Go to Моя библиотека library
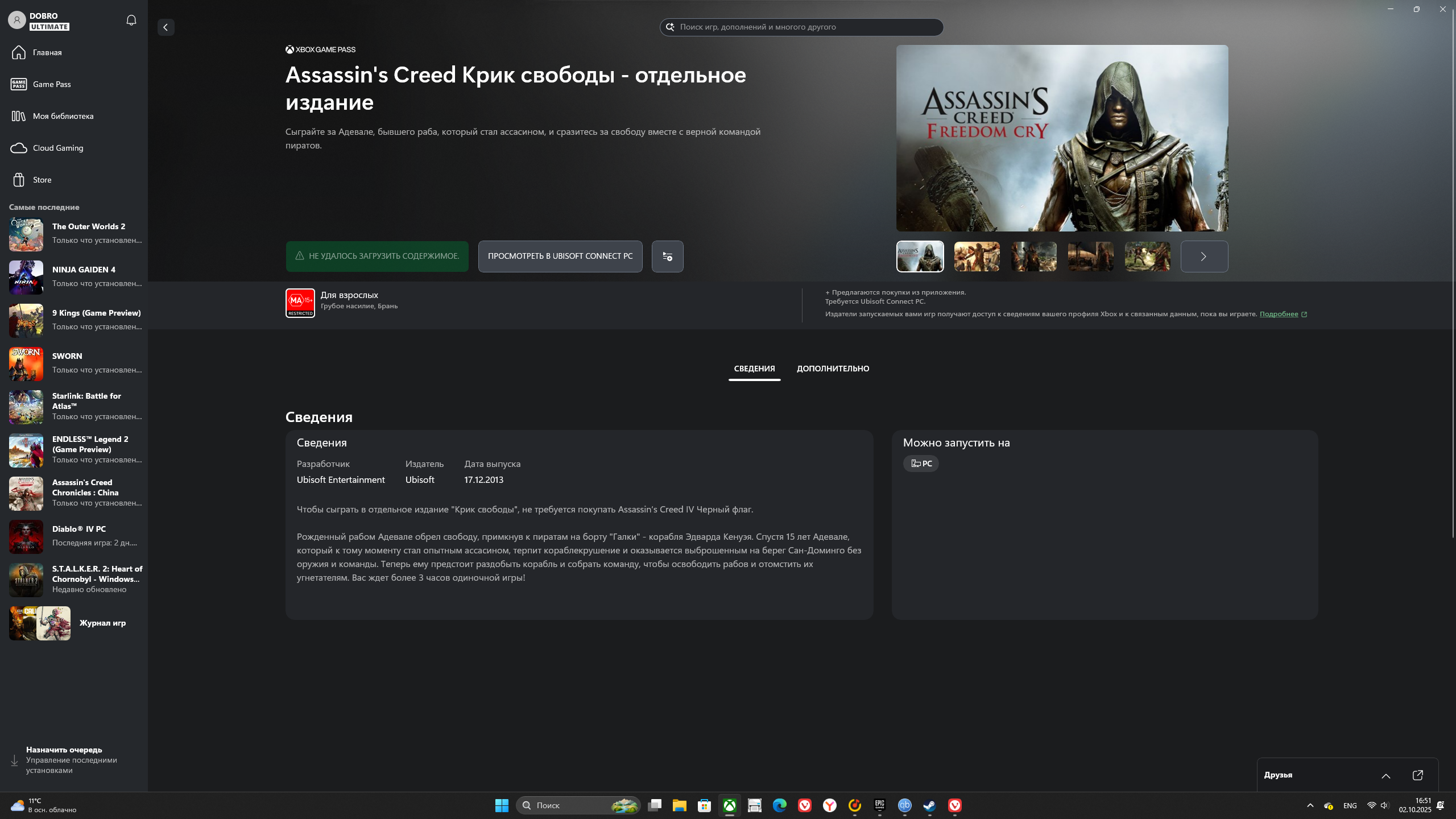This screenshot has width=1456, height=819. [63, 116]
